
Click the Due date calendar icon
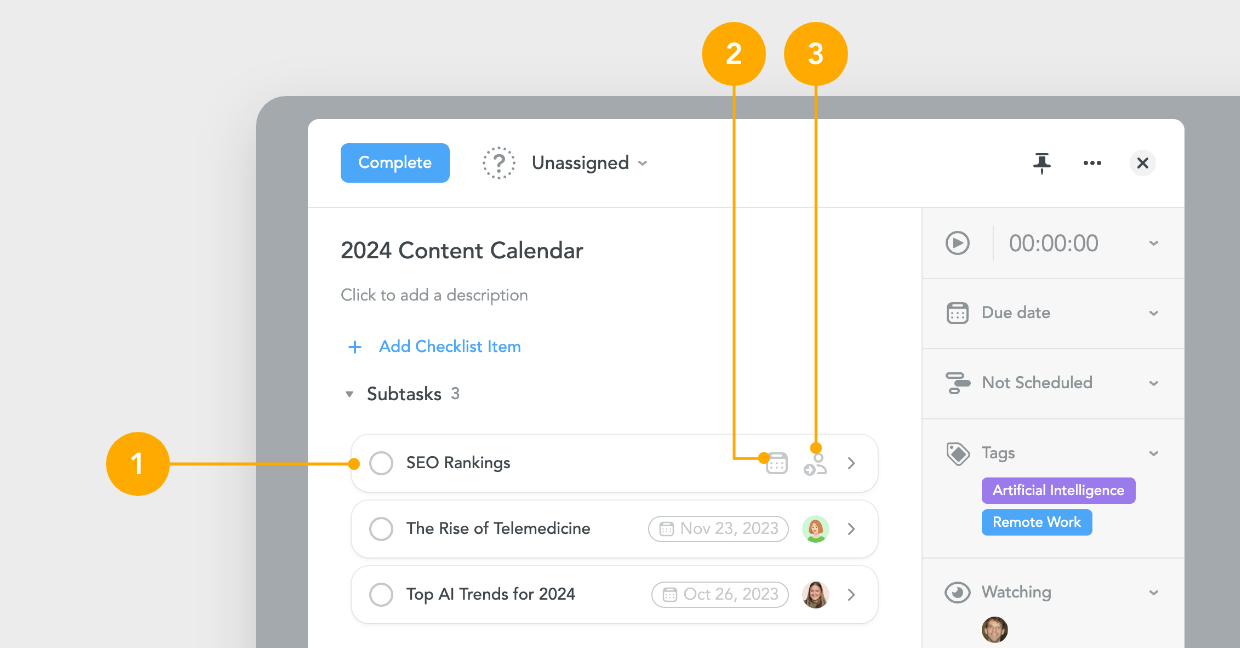point(958,312)
